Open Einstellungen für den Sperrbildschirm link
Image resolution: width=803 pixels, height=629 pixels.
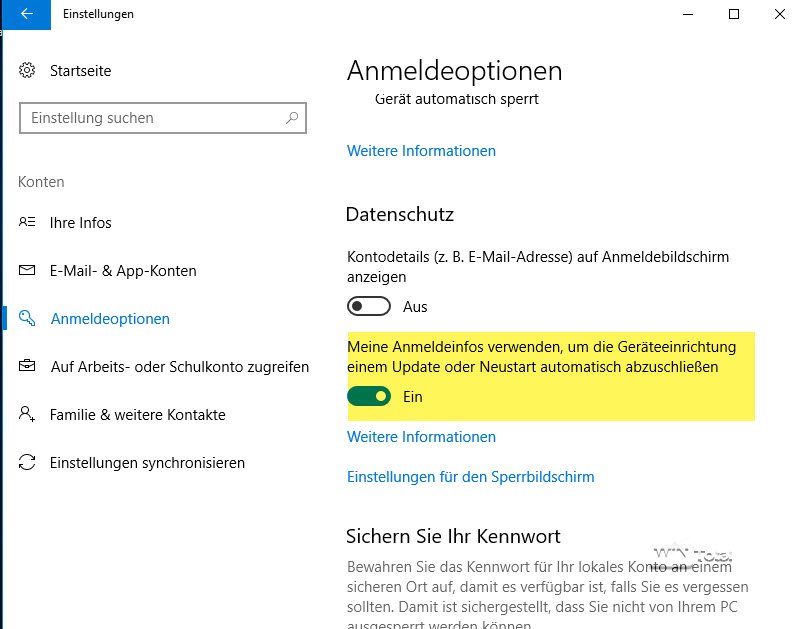point(470,477)
